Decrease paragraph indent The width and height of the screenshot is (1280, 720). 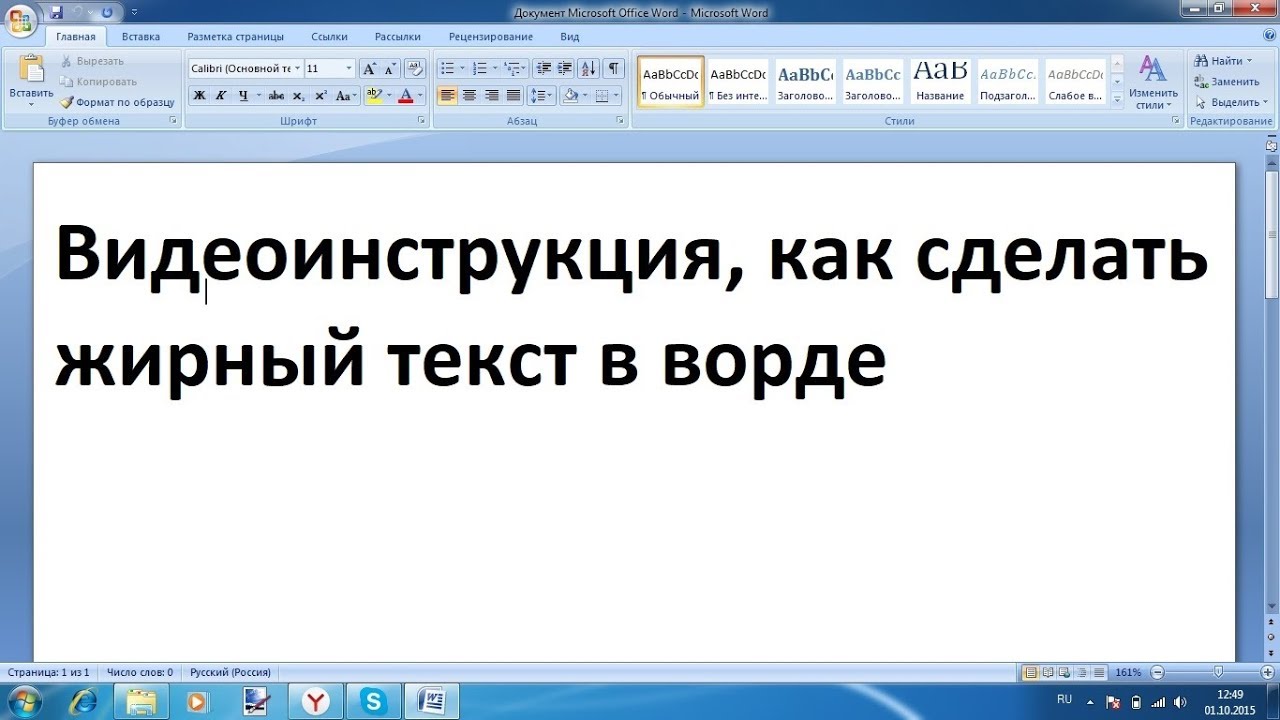[x=544, y=69]
